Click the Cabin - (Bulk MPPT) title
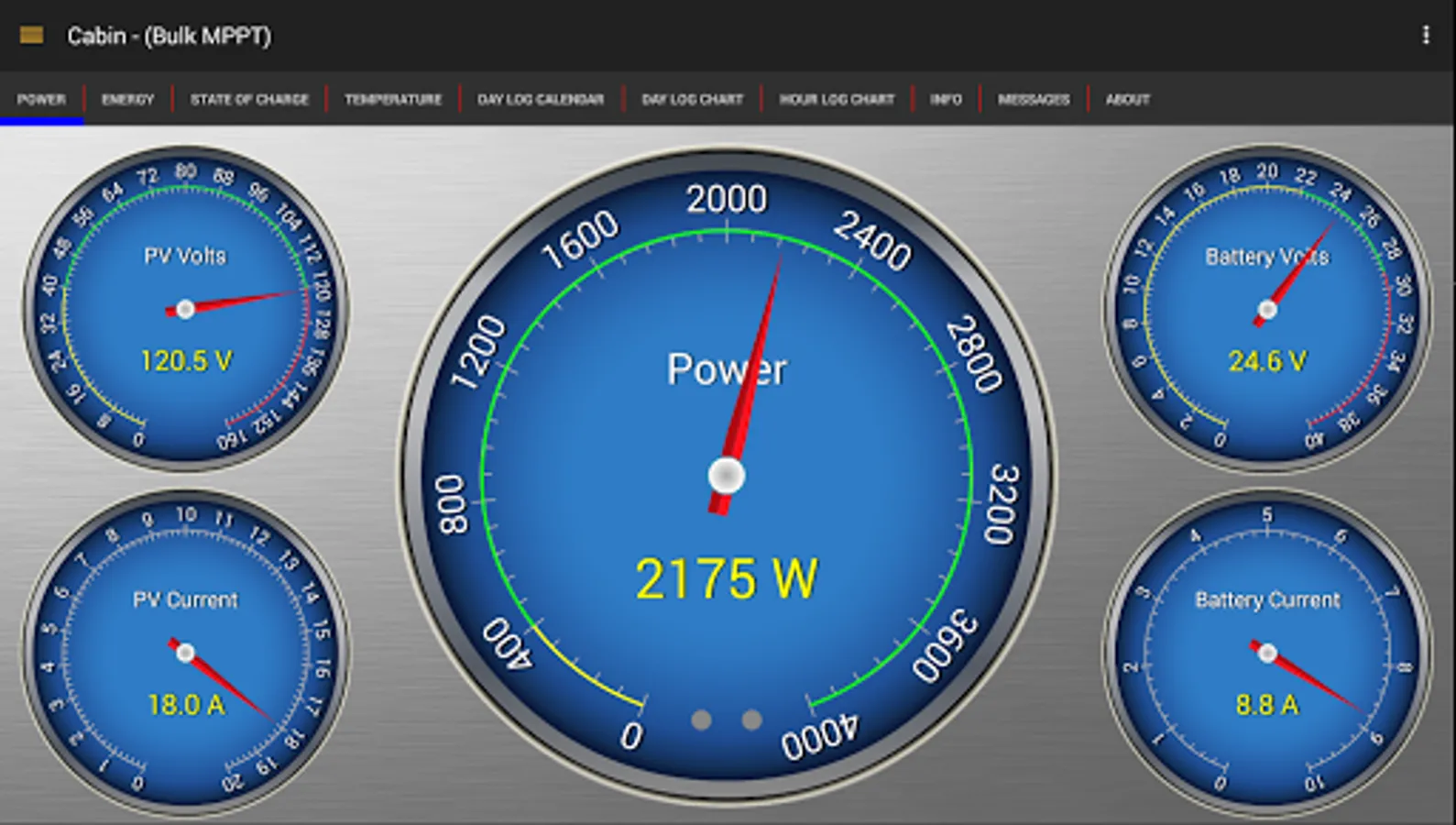The width and height of the screenshot is (1456, 825). pyautogui.click(x=169, y=36)
